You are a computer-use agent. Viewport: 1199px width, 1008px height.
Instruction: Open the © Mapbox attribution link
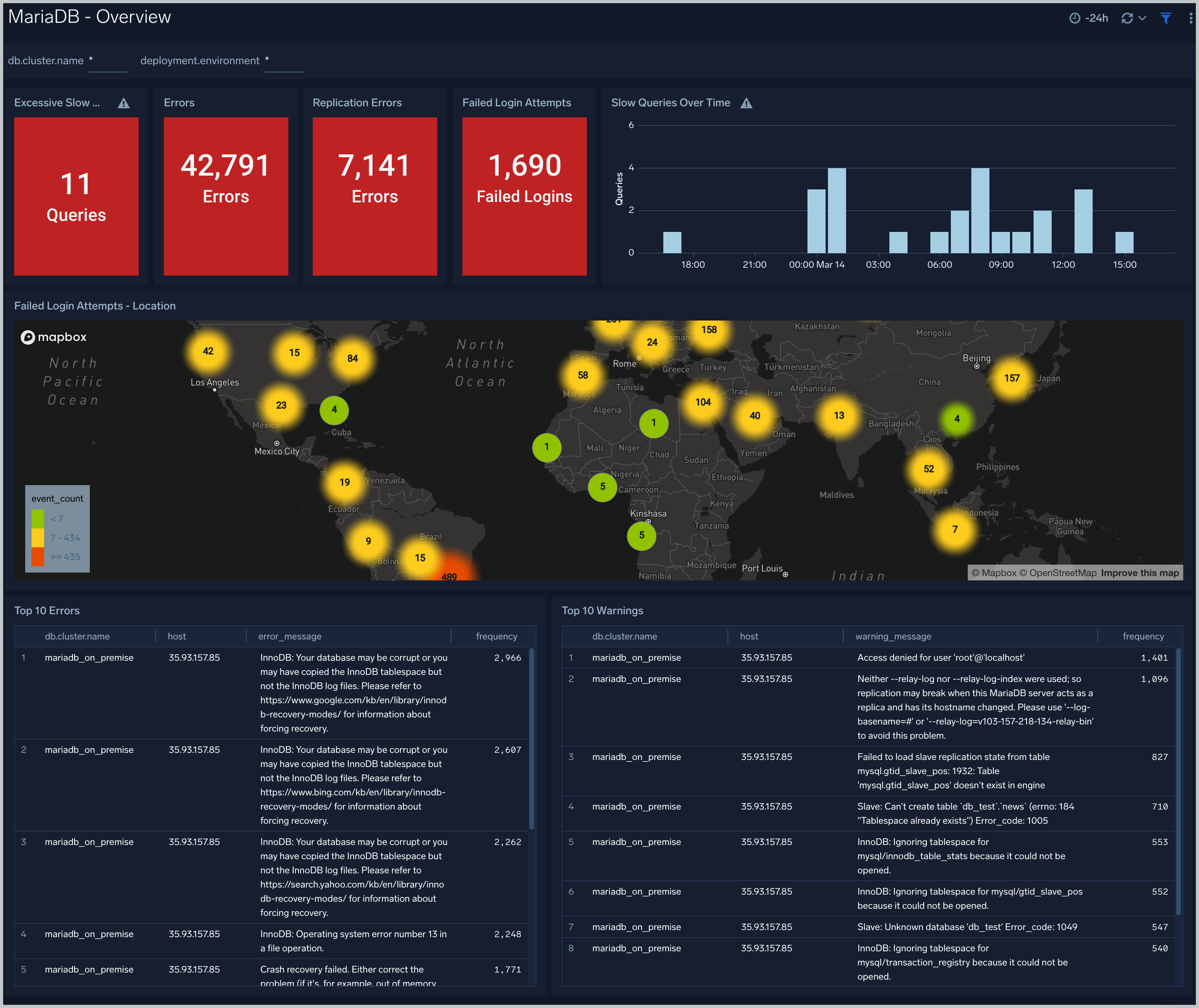(x=994, y=573)
